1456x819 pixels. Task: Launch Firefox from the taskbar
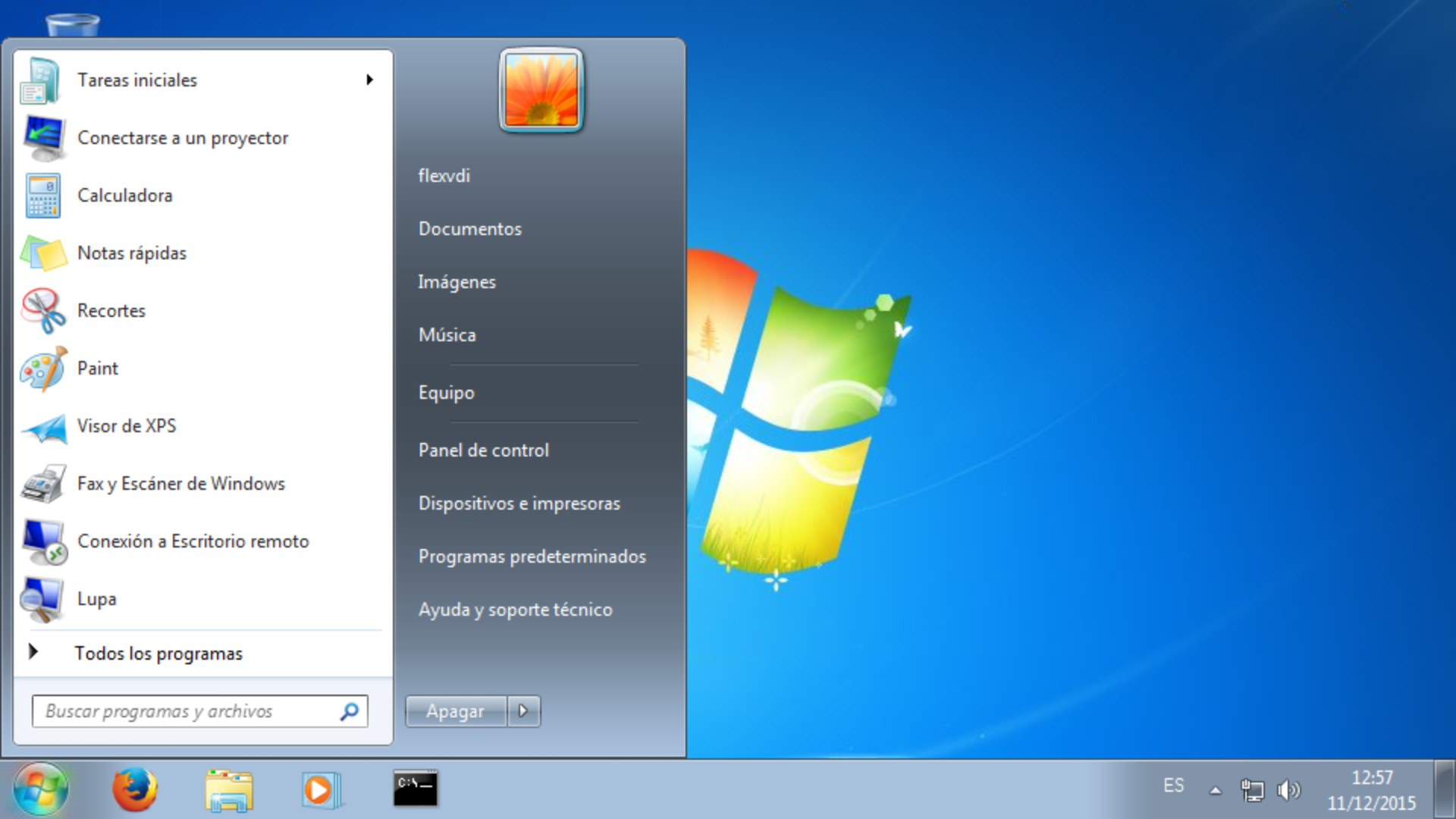pos(135,789)
